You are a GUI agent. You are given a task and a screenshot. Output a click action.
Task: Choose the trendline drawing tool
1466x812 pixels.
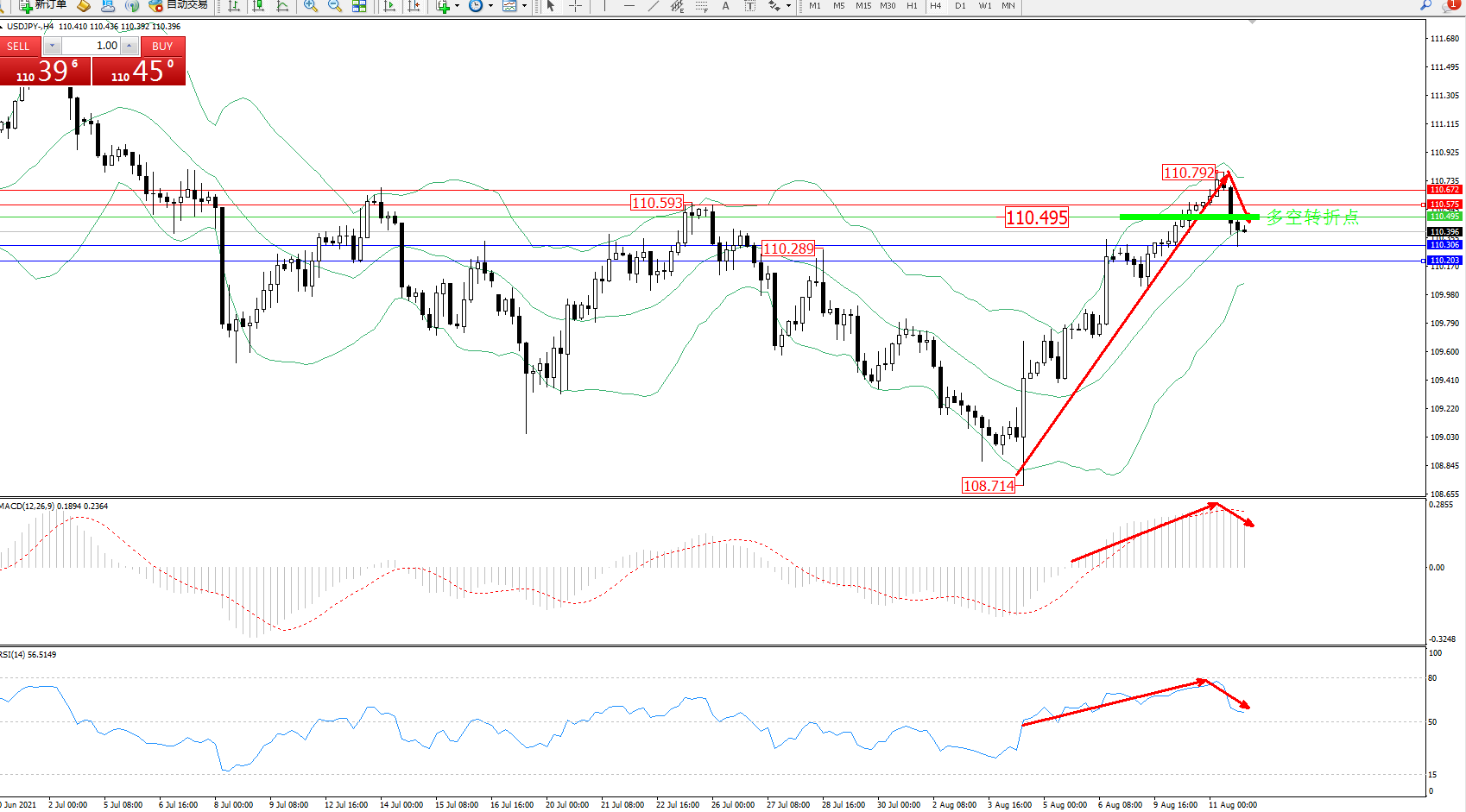tap(654, 6)
